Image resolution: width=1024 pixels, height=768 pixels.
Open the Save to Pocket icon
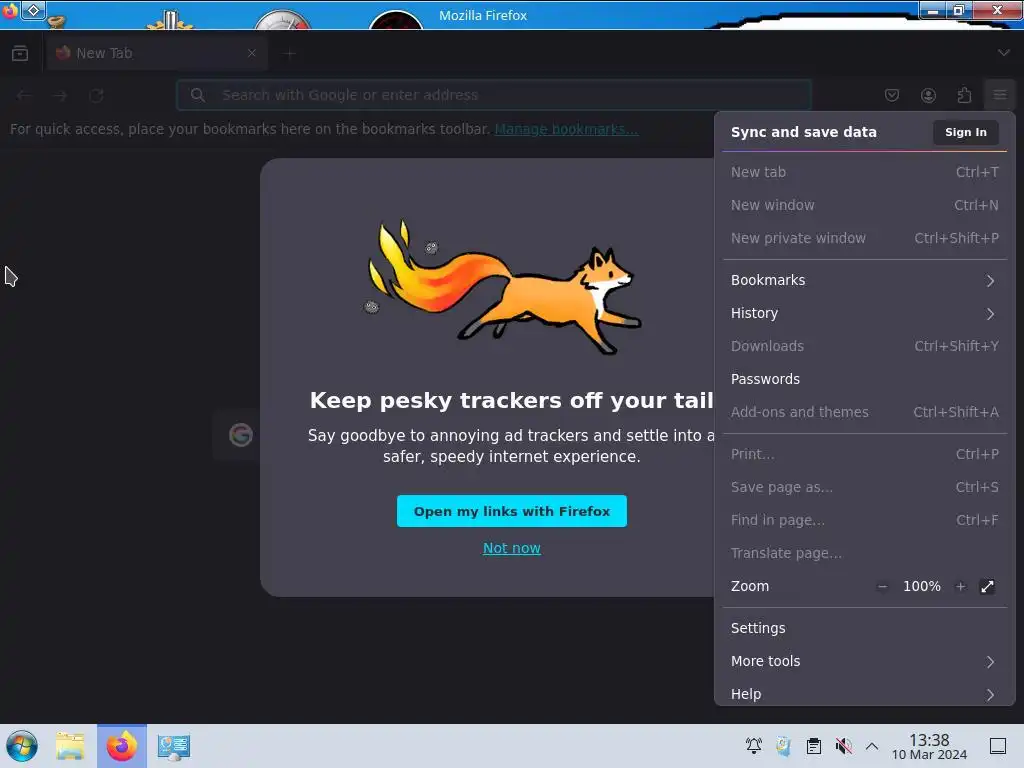click(x=891, y=95)
